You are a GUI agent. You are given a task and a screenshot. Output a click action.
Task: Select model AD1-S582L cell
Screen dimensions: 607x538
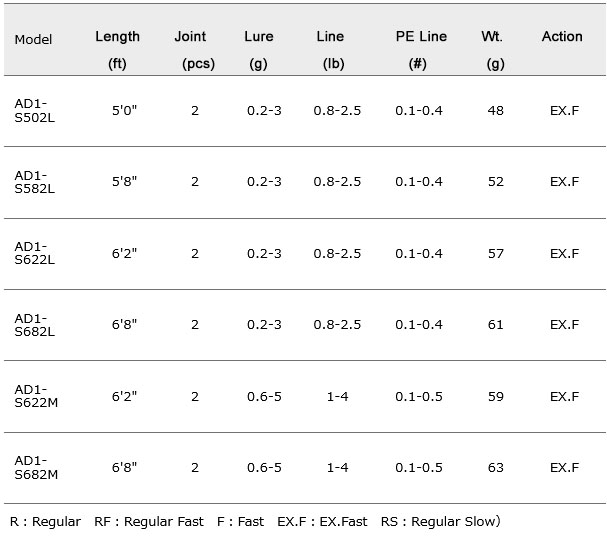(x=34, y=182)
